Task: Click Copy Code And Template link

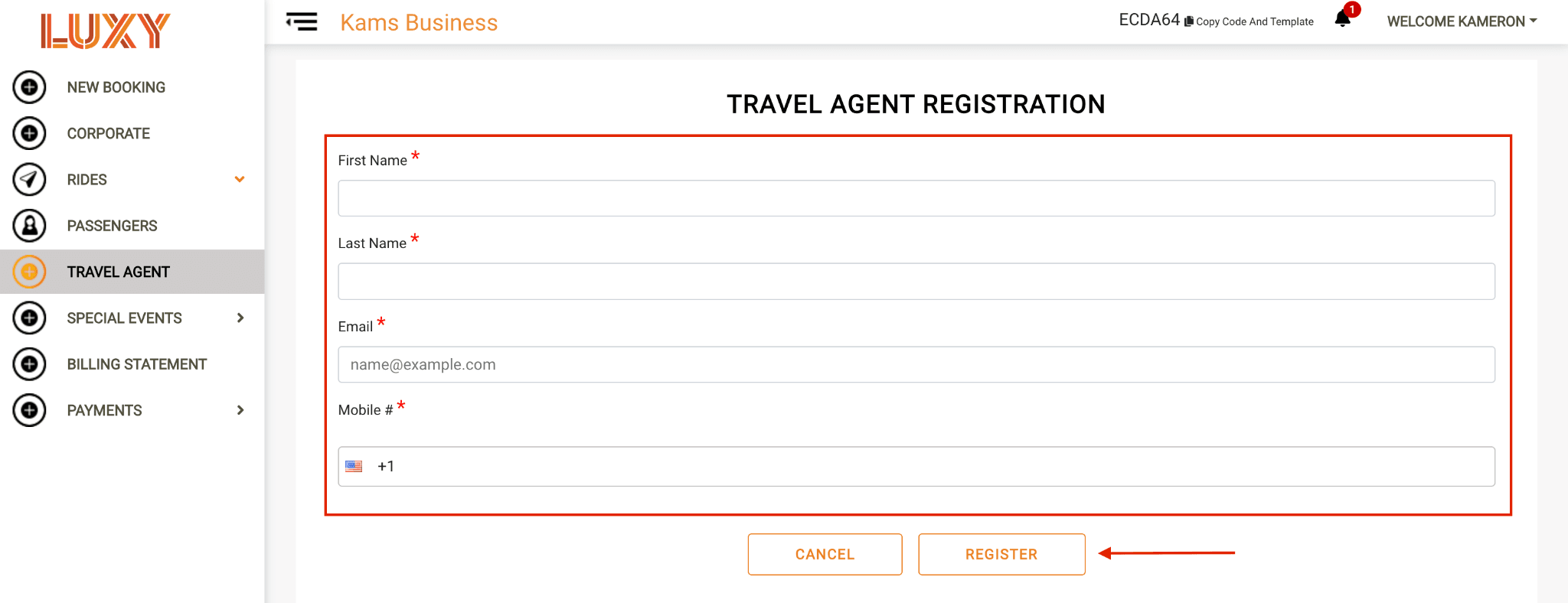Action: tap(1249, 21)
